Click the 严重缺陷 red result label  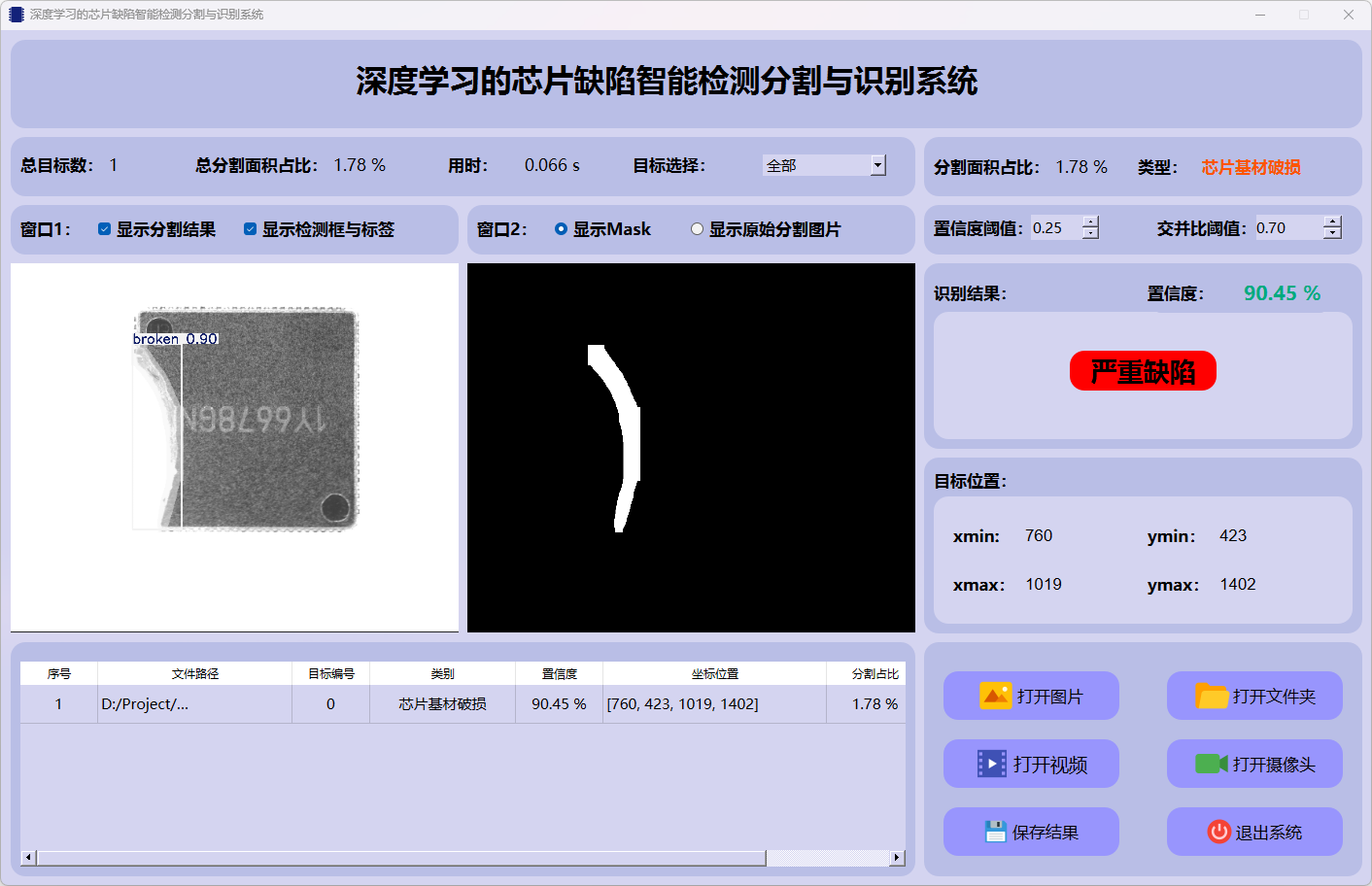pyautogui.click(x=1143, y=371)
